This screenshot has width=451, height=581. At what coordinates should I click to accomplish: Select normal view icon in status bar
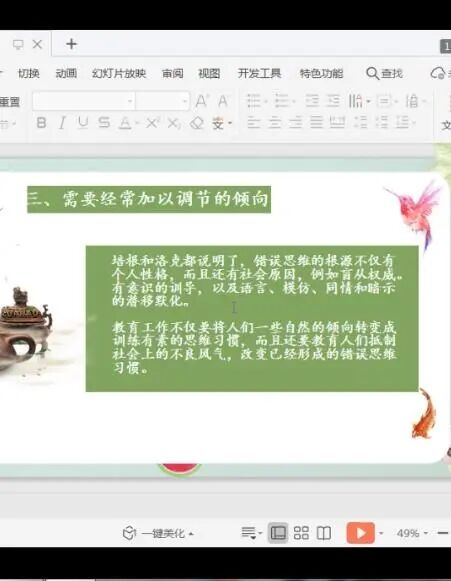pyautogui.click(x=278, y=533)
